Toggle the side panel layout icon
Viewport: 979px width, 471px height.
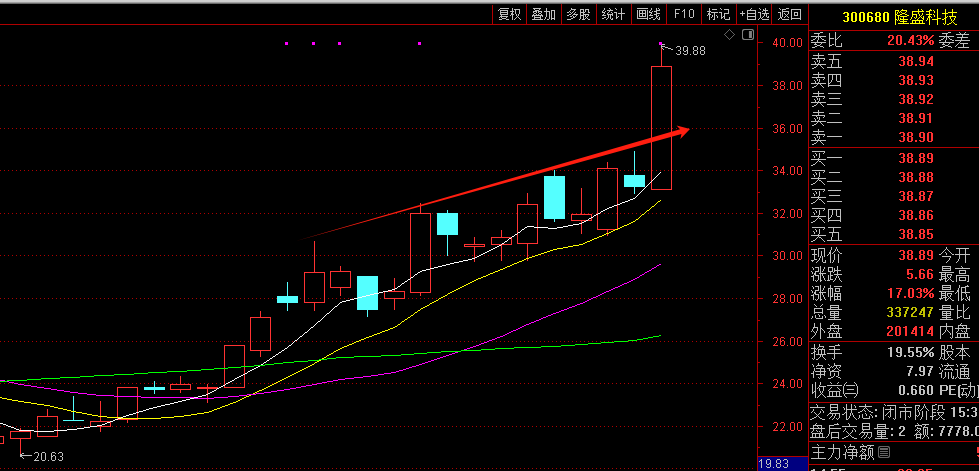point(748,35)
